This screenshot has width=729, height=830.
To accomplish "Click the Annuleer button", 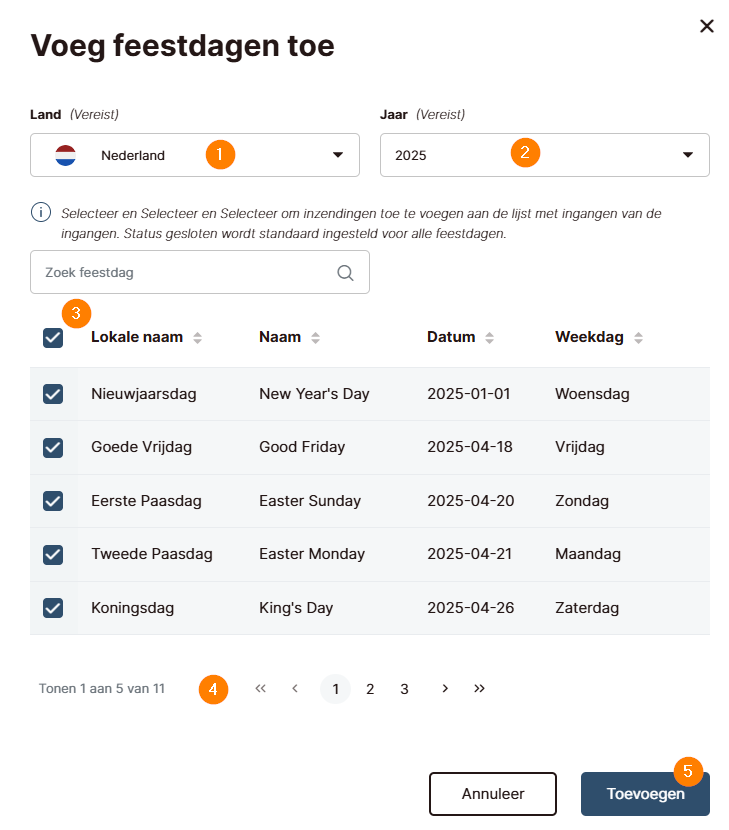I will click(x=492, y=794).
